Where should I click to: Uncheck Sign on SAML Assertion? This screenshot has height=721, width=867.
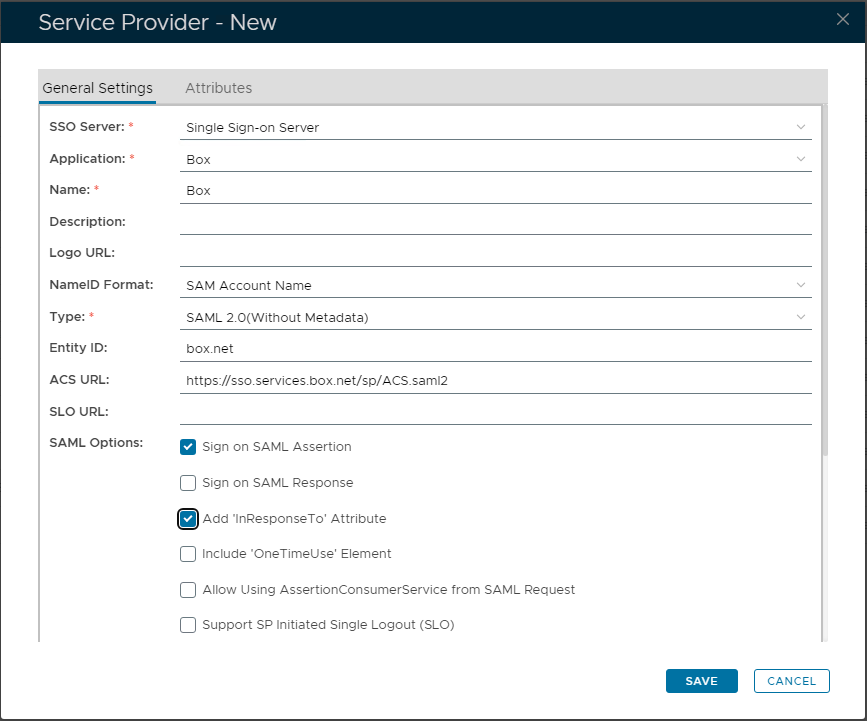tap(188, 447)
